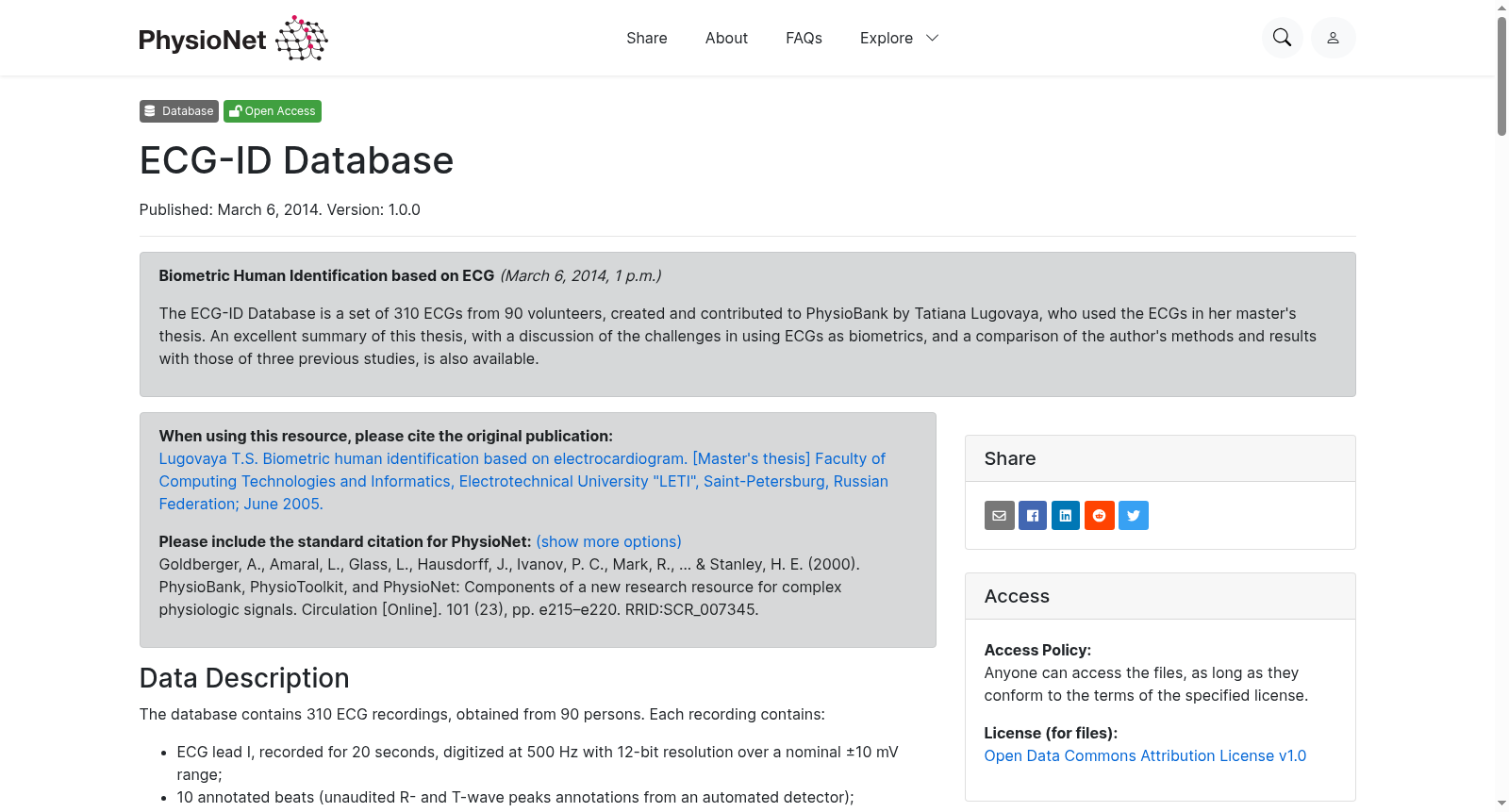Viewport: 1509px width, 812px height.
Task: Click show more options citation link
Action: 608,541
